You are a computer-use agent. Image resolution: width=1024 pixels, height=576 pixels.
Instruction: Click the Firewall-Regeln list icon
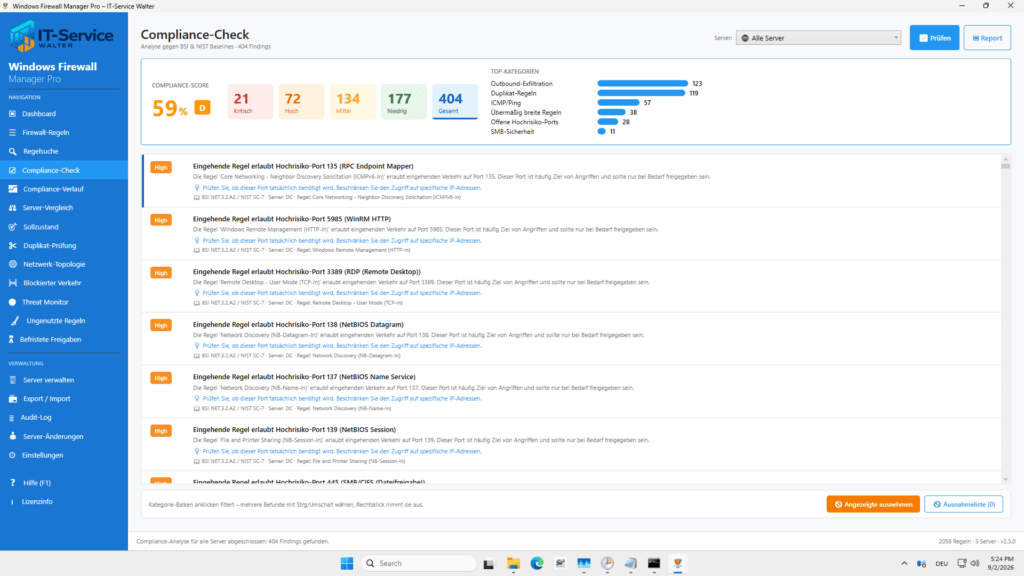tap(12, 133)
